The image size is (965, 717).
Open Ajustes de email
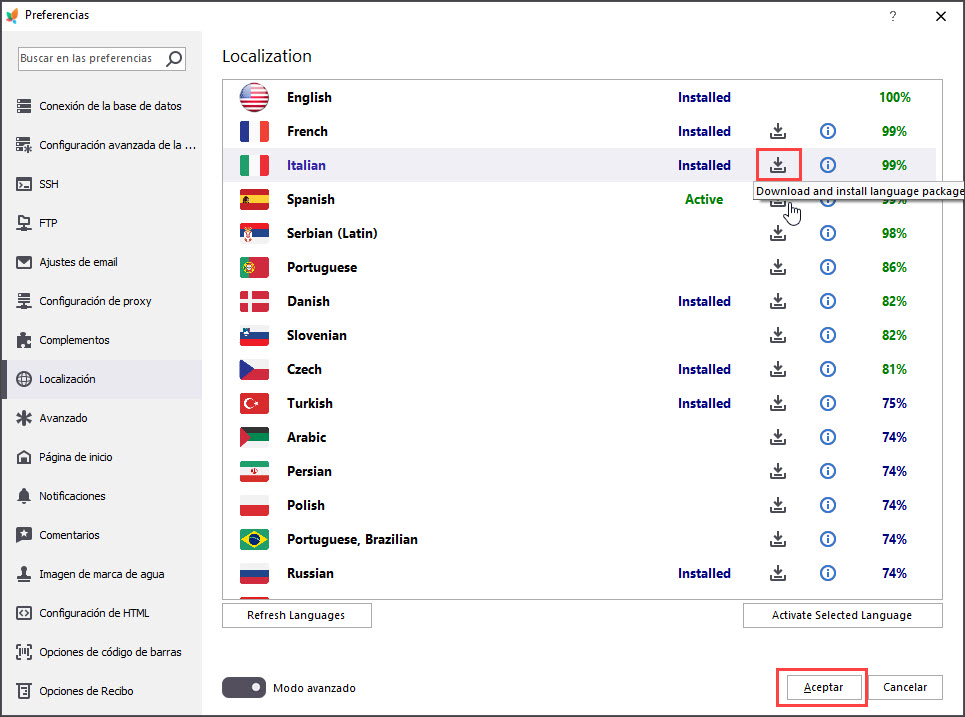tap(102, 262)
